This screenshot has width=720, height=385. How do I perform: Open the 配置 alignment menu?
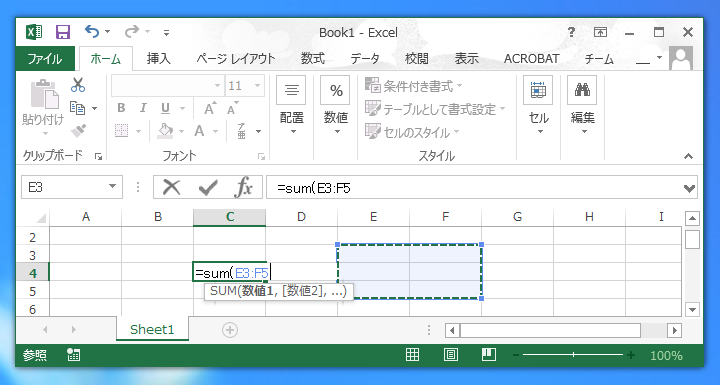[x=292, y=107]
